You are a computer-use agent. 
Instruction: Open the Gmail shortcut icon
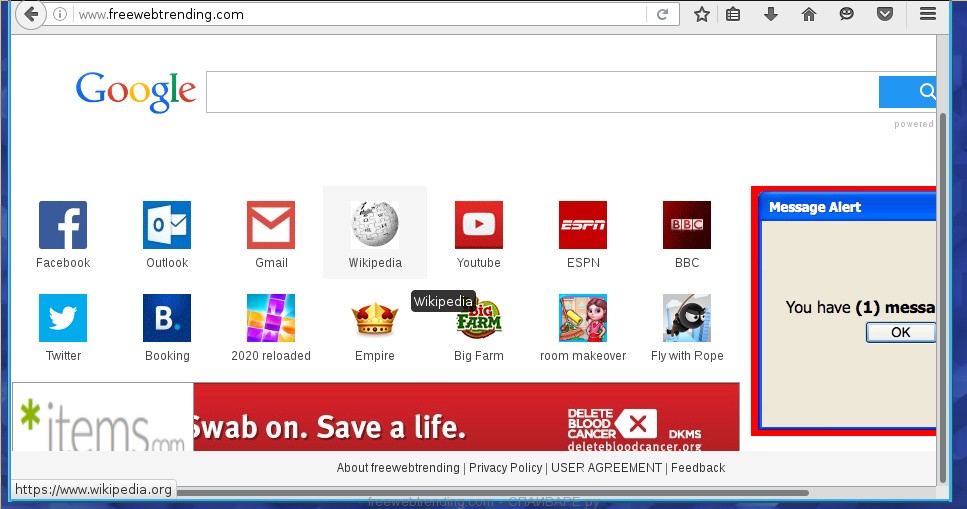271,225
